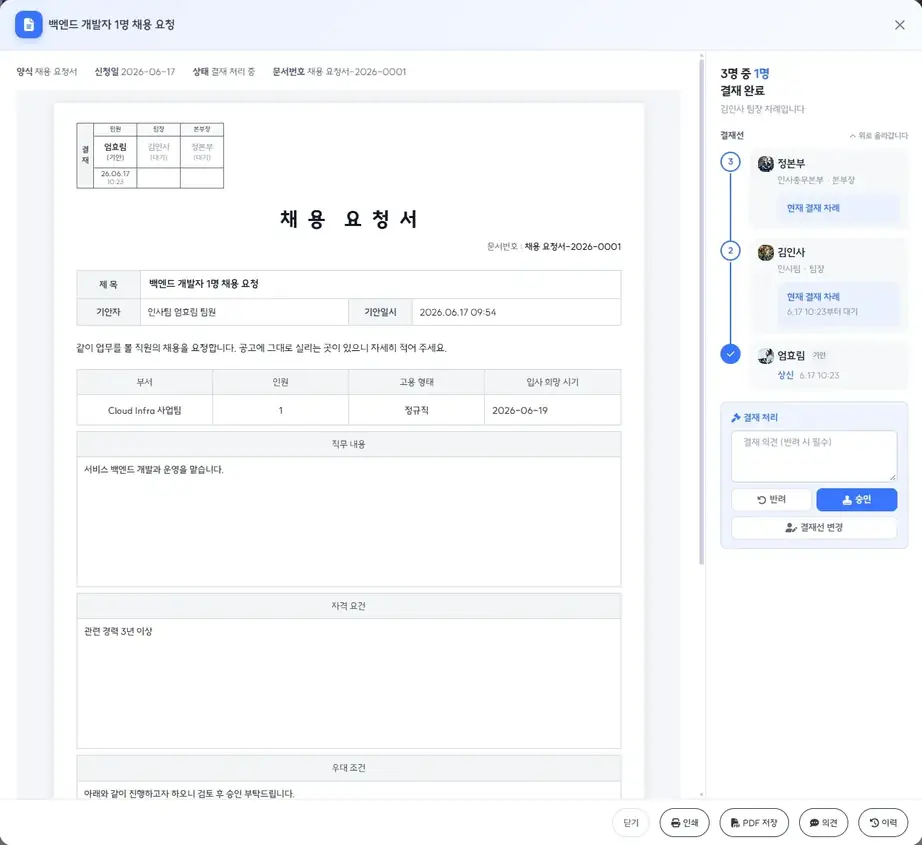Screen dimensions: 922x845
Task: Click the 인쇄 print button
Action: pyautogui.click(x=684, y=823)
